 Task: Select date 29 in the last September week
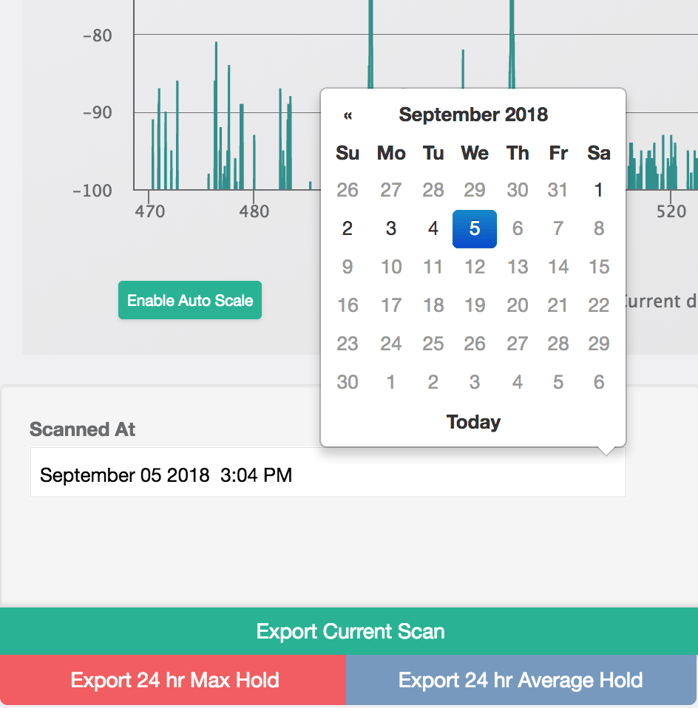click(598, 344)
